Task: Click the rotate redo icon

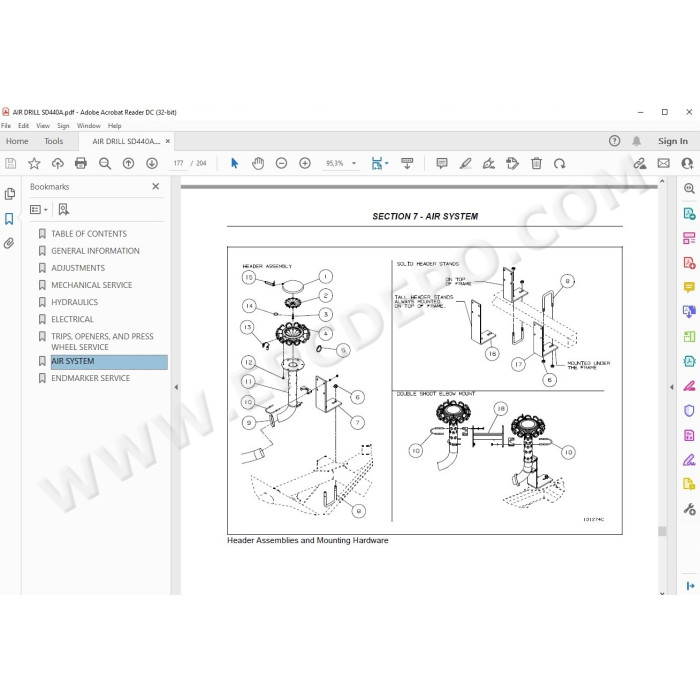Action: click(559, 163)
